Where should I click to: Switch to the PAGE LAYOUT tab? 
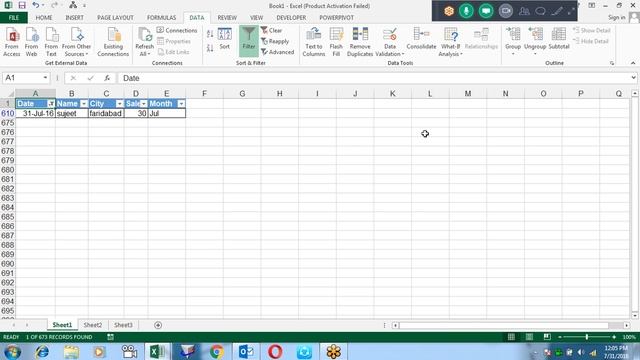pos(115,18)
